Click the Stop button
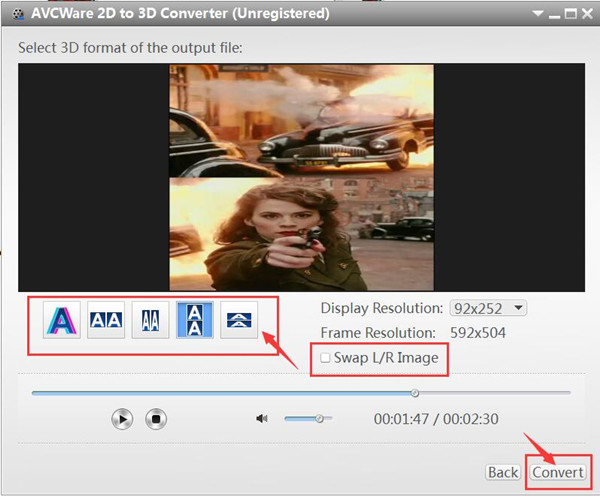Image resolution: width=600 pixels, height=496 pixels. pos(156,419)
